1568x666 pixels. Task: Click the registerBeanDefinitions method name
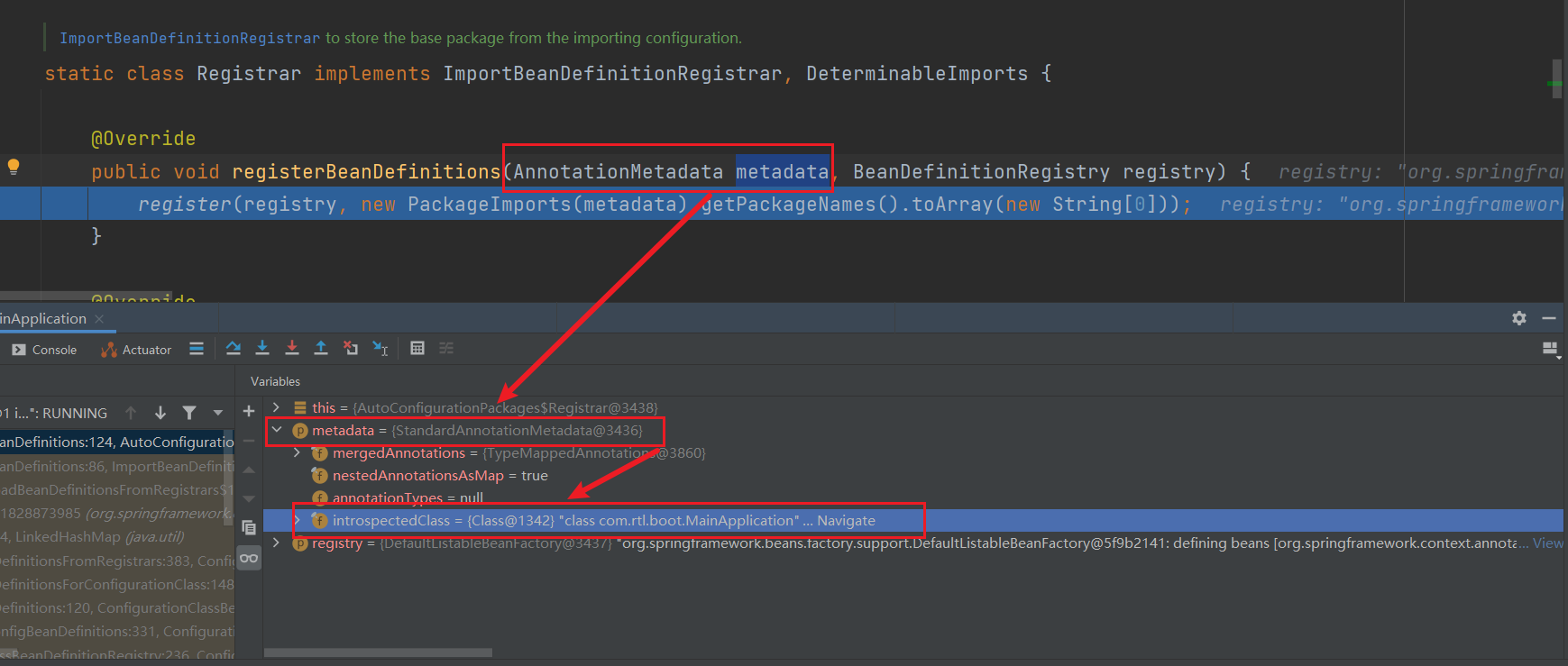point(366,171)
